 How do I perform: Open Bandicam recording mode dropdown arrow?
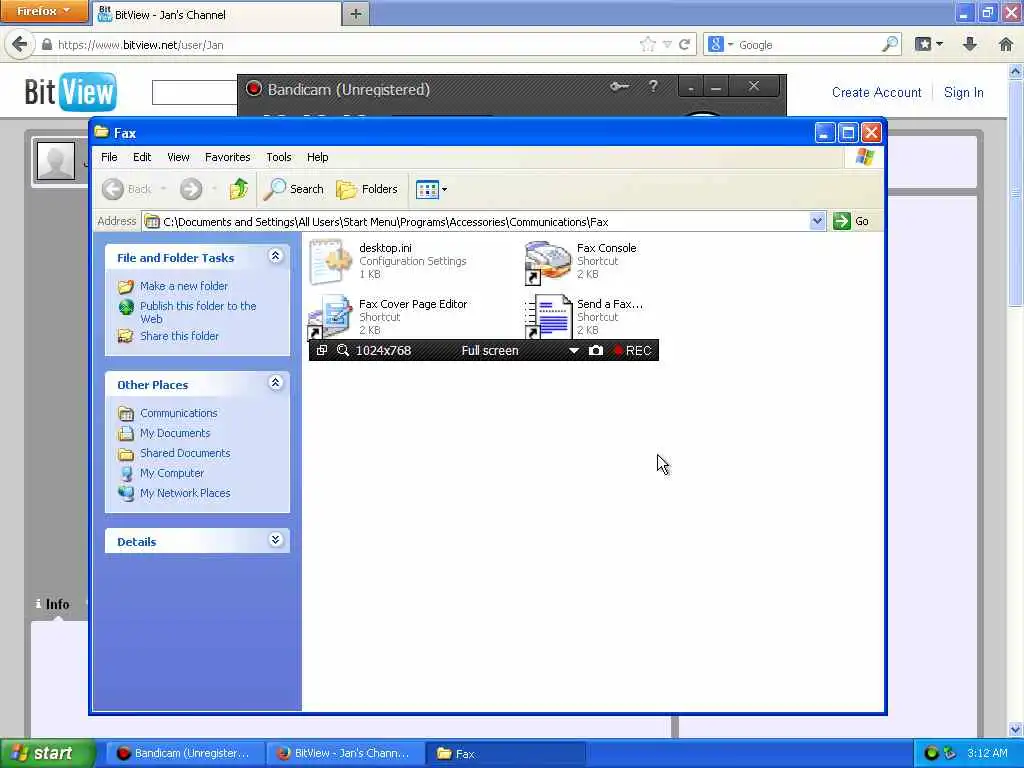pyautogui.click(x=573, y=351)
